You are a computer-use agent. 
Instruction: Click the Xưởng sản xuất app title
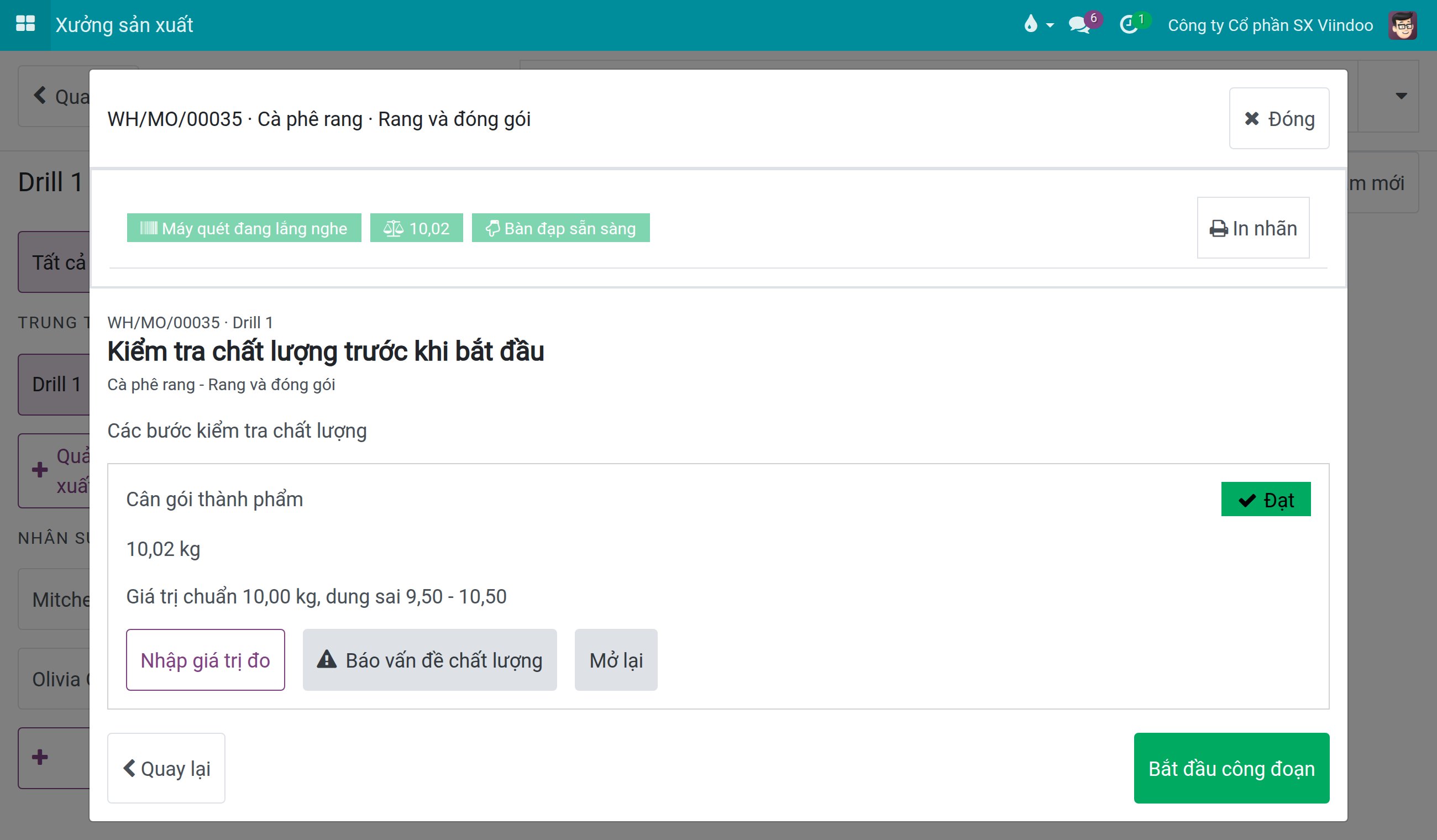click(124, 24)
